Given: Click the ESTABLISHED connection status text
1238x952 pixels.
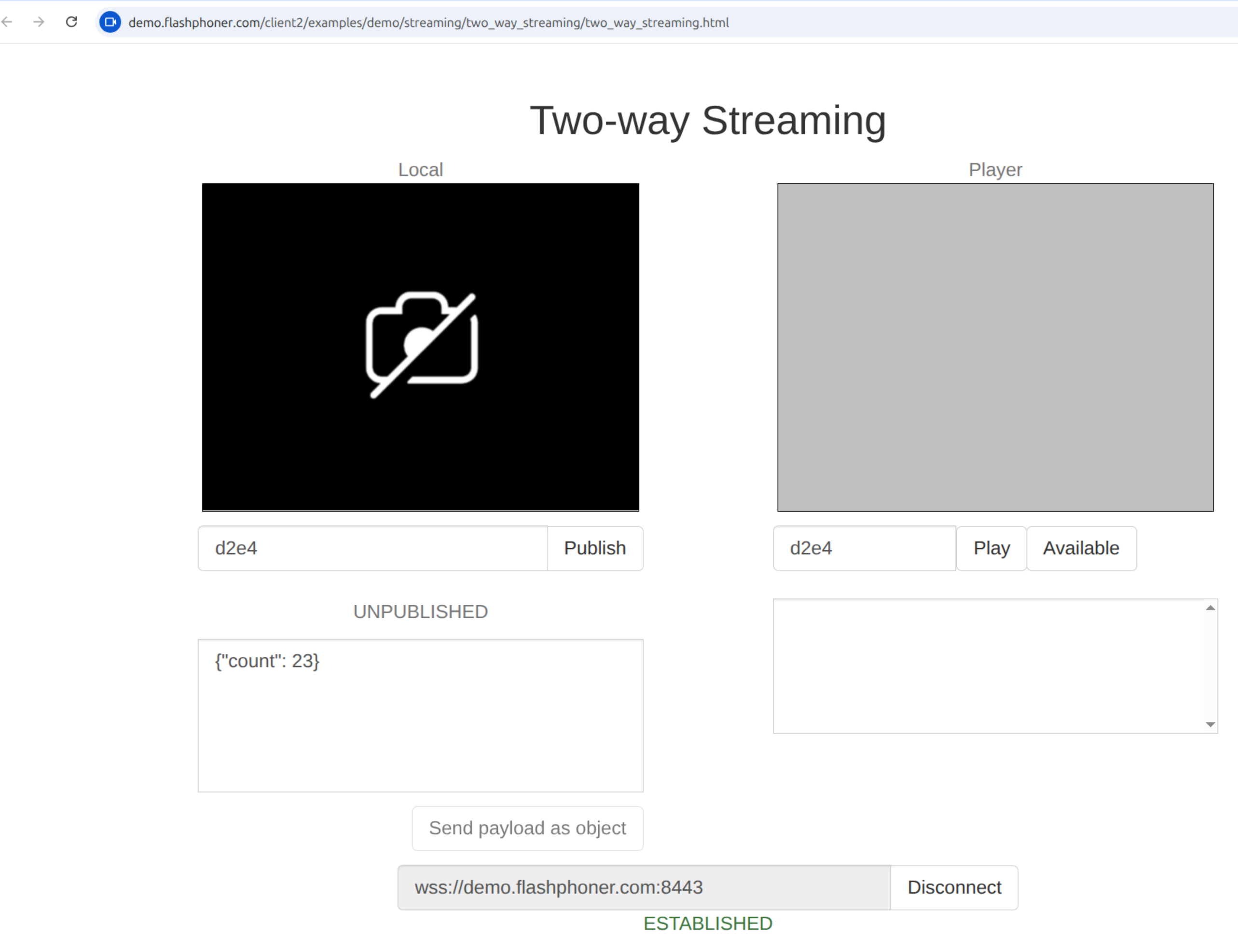Looking at the screenshot, I should click(x=708, y=923).
